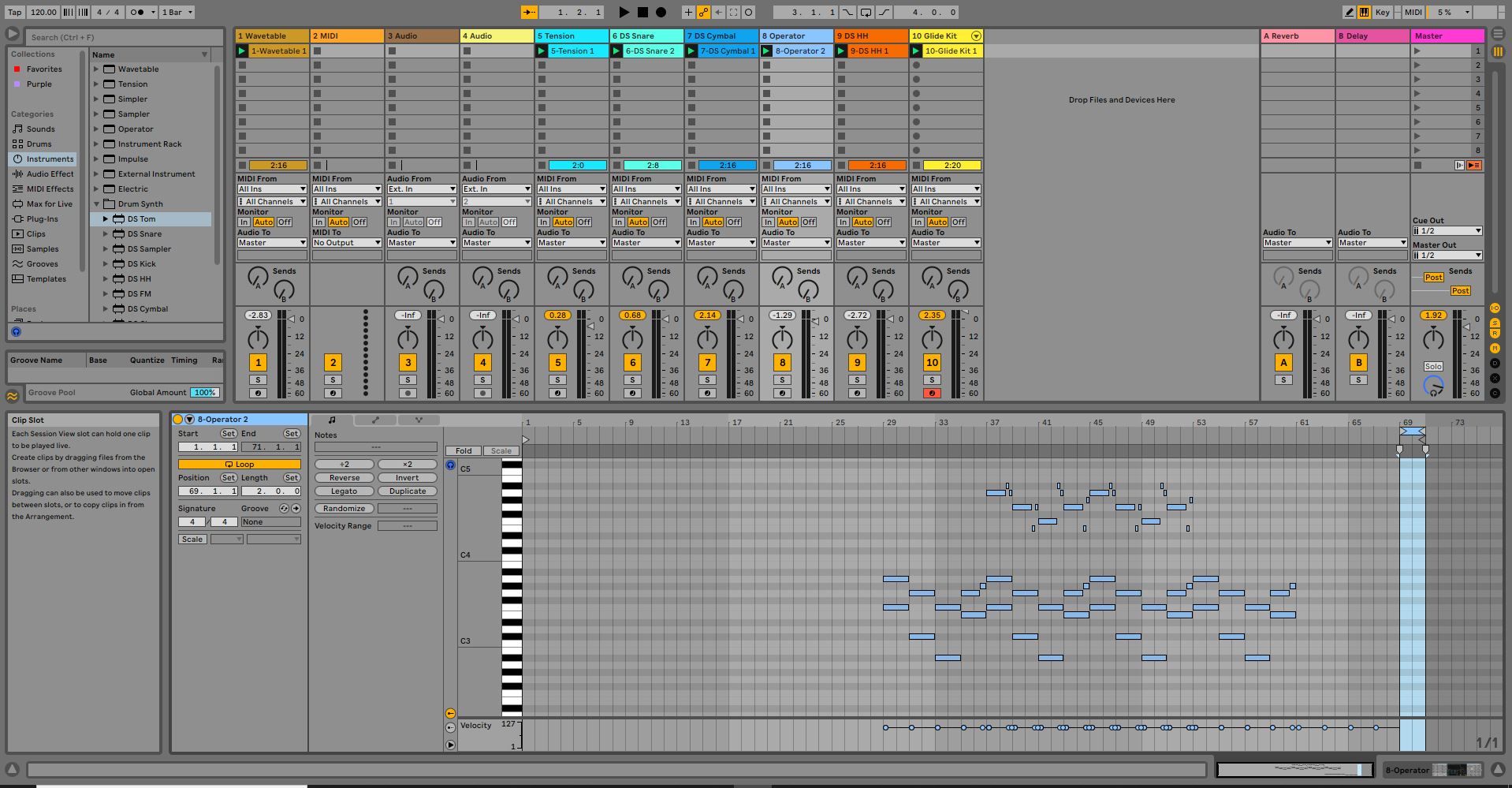Image resolution: width=1512 pixels, height=788 pixels.
Task: Toggle track 1 activator button
Action: [x=258, y=362]
